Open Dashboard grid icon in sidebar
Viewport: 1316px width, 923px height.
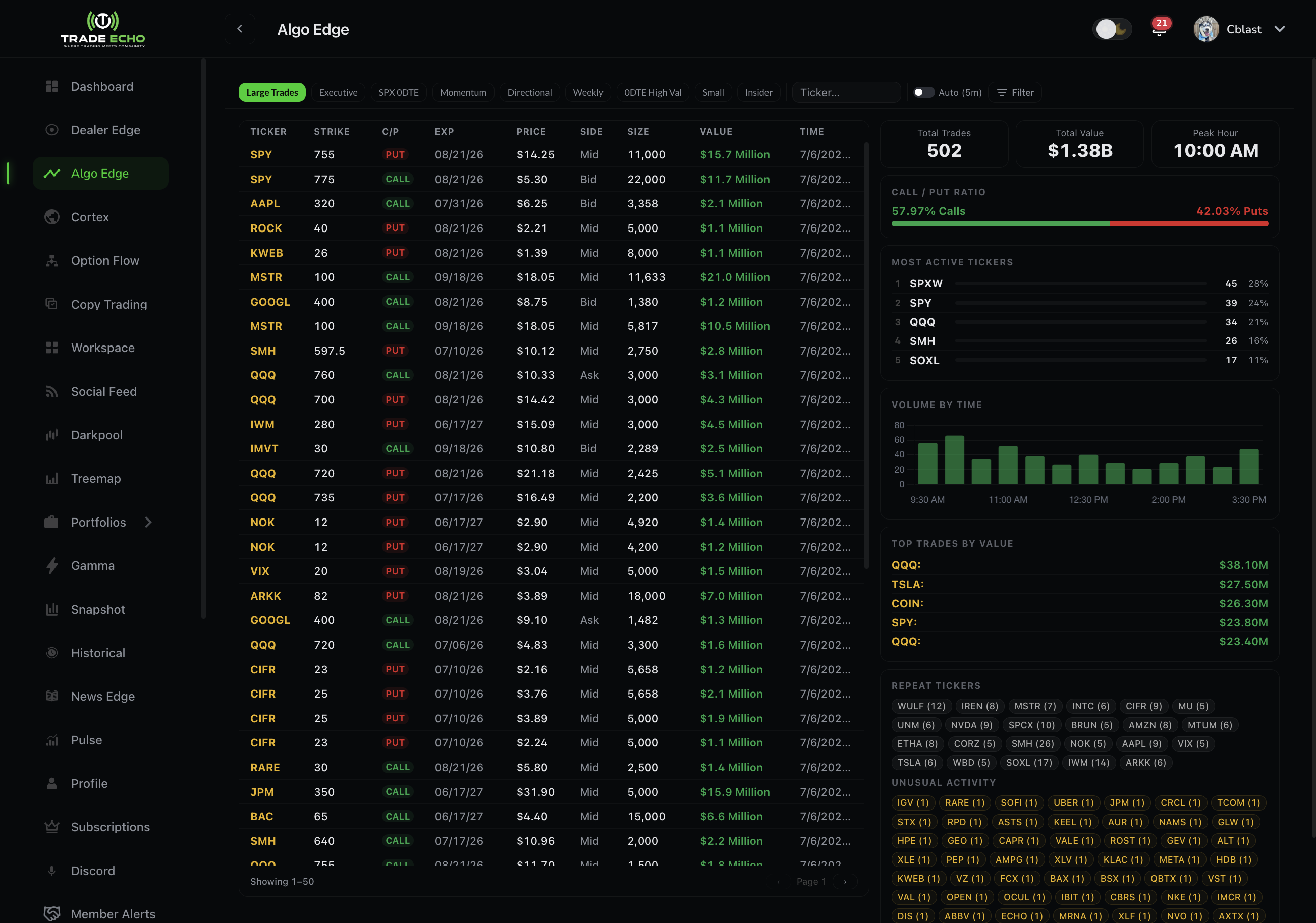tap(51, 87)
